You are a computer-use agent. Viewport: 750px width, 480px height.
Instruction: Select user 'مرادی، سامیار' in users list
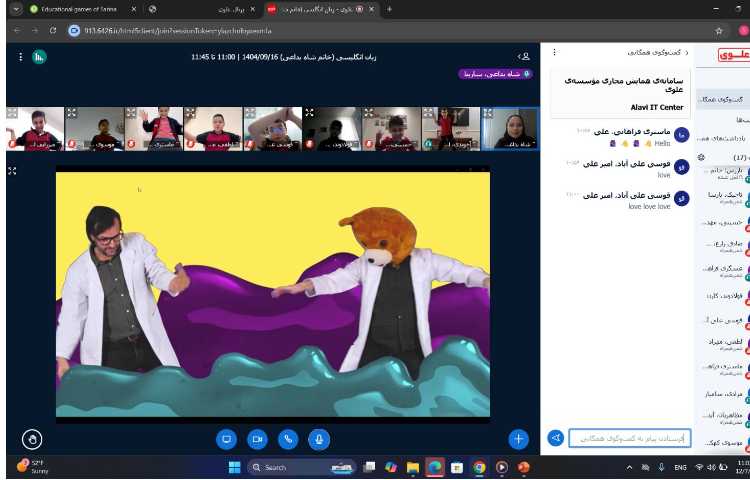[725, 393]
